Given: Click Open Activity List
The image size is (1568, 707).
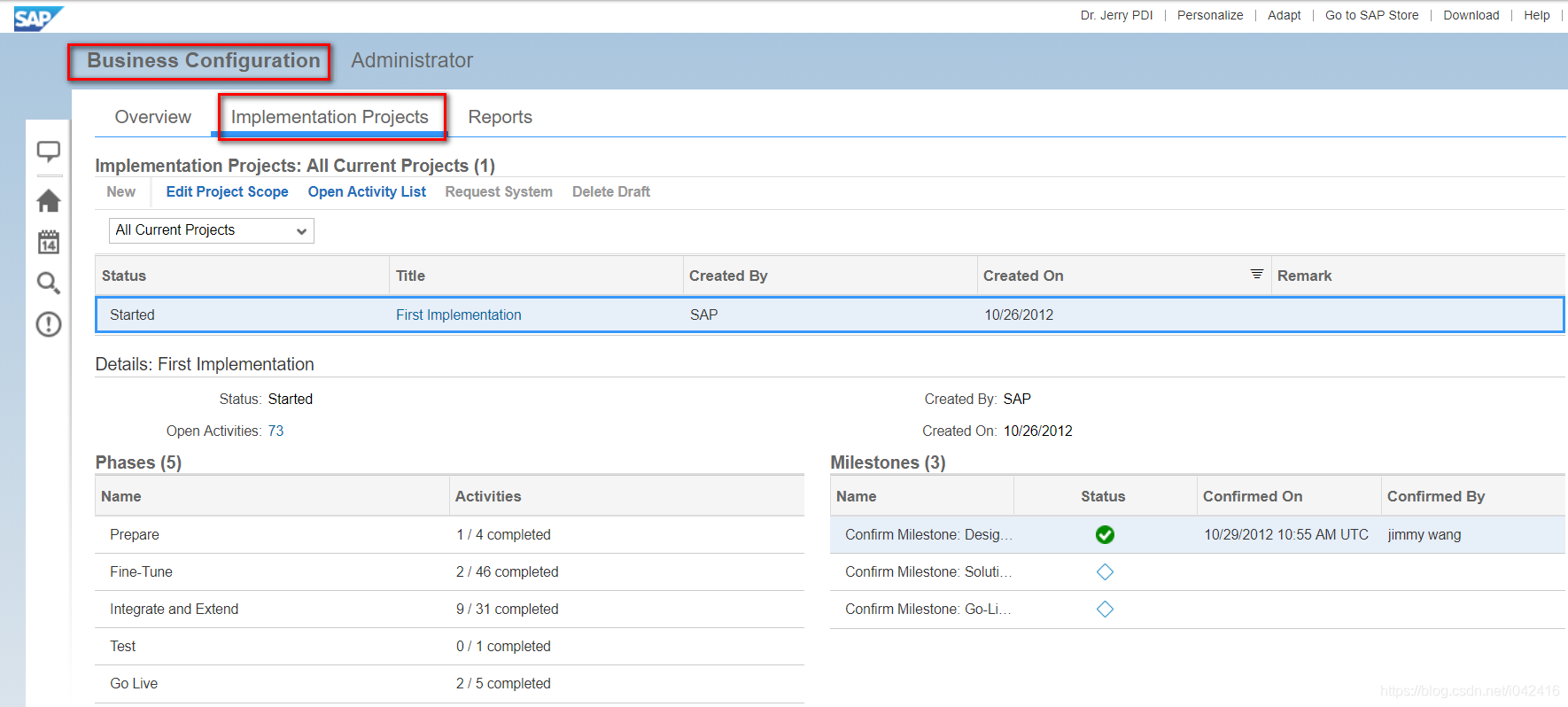Looking at the screenshot, I should click(x=367, y=191).
